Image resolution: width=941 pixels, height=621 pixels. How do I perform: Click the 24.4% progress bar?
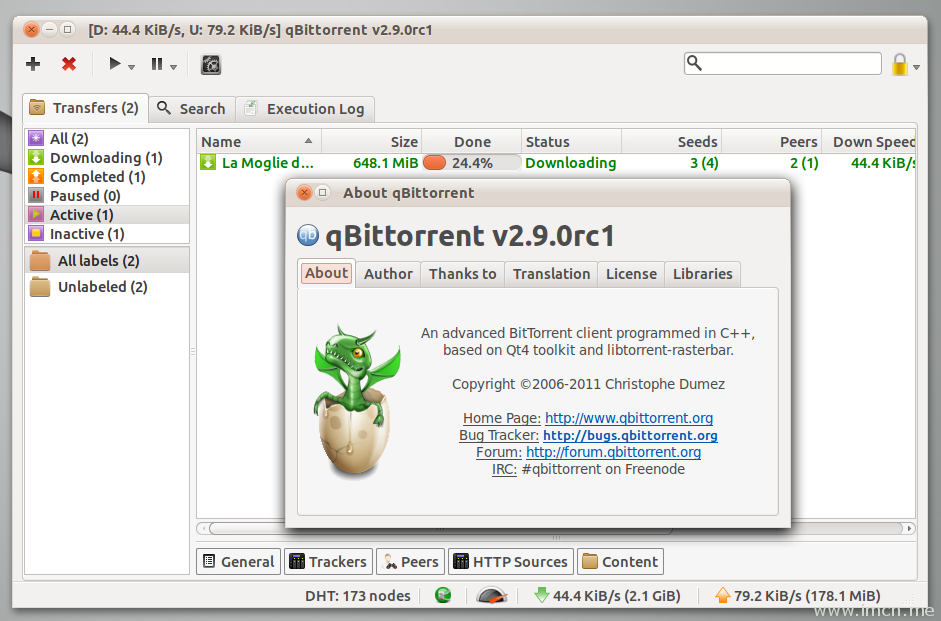pos(472,163)
